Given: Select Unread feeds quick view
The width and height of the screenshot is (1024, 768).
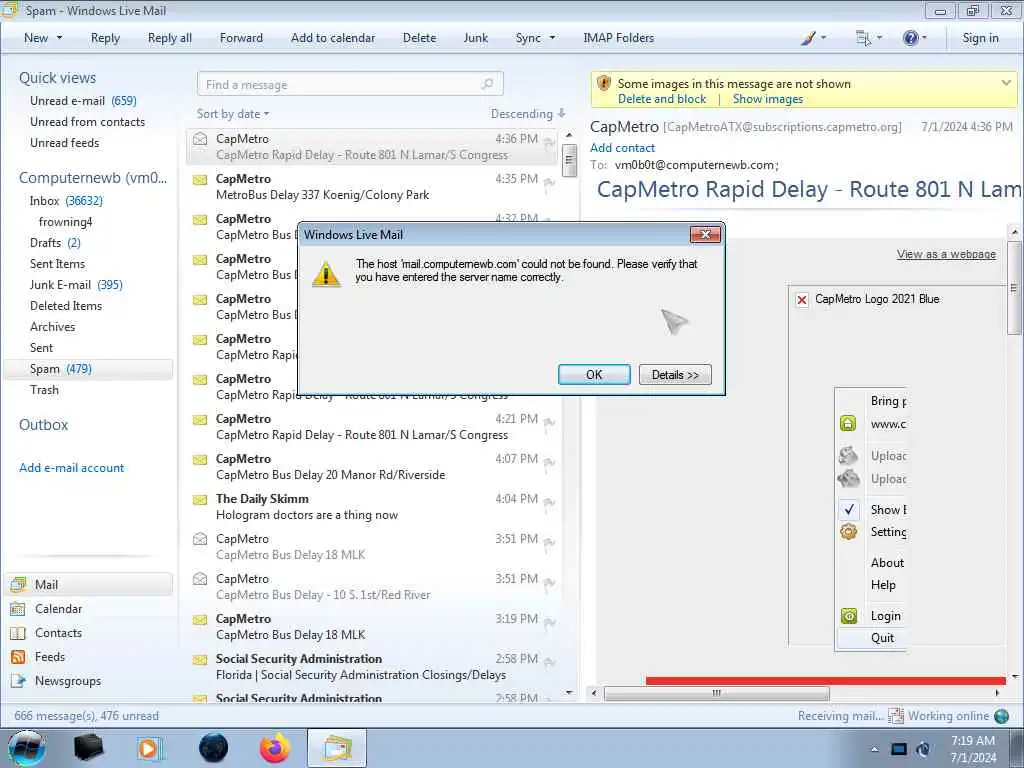Looking at the screenshot, I should click(65, 142).
